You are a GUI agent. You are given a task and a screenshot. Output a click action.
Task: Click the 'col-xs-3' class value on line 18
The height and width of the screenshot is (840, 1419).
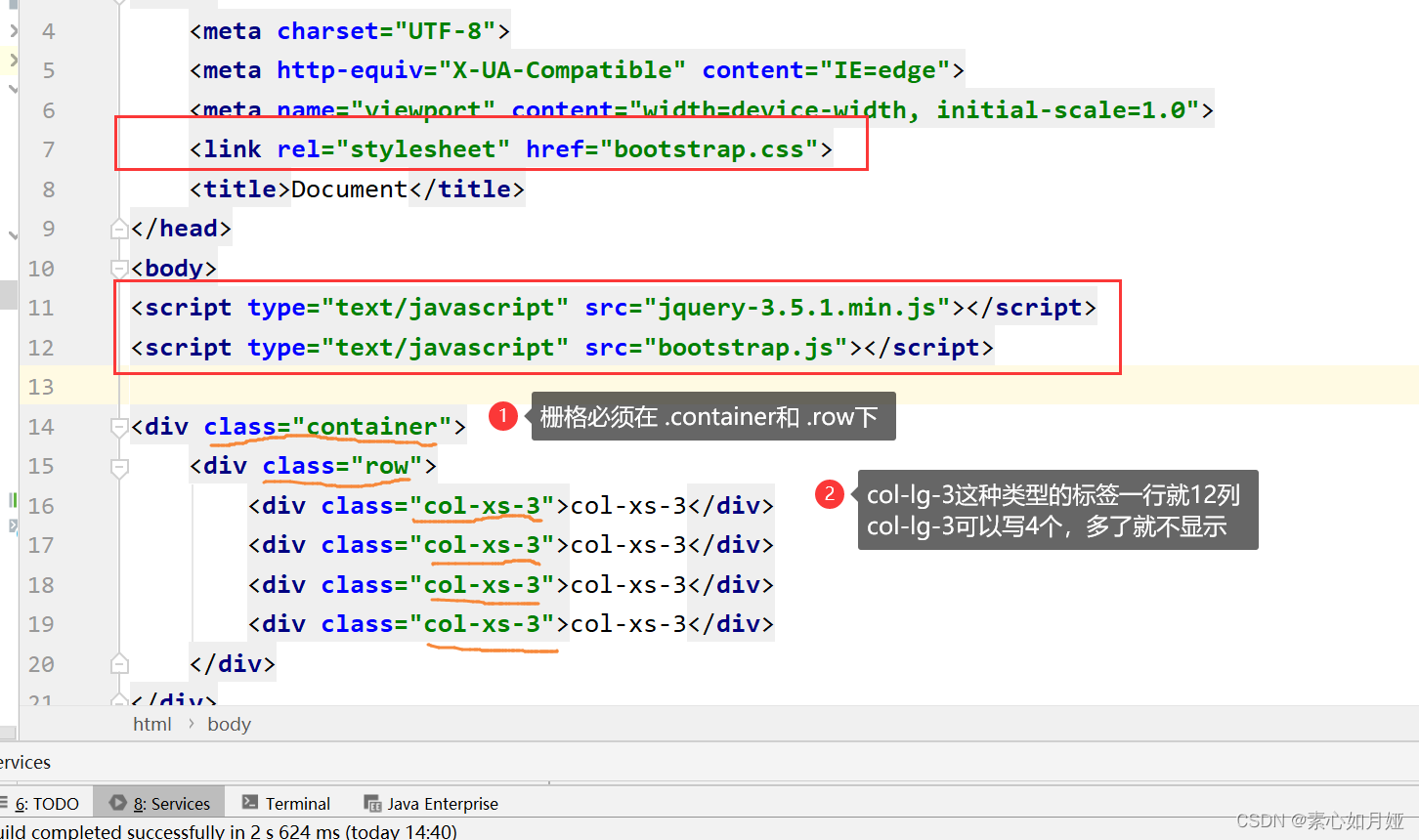pos(482,585)
